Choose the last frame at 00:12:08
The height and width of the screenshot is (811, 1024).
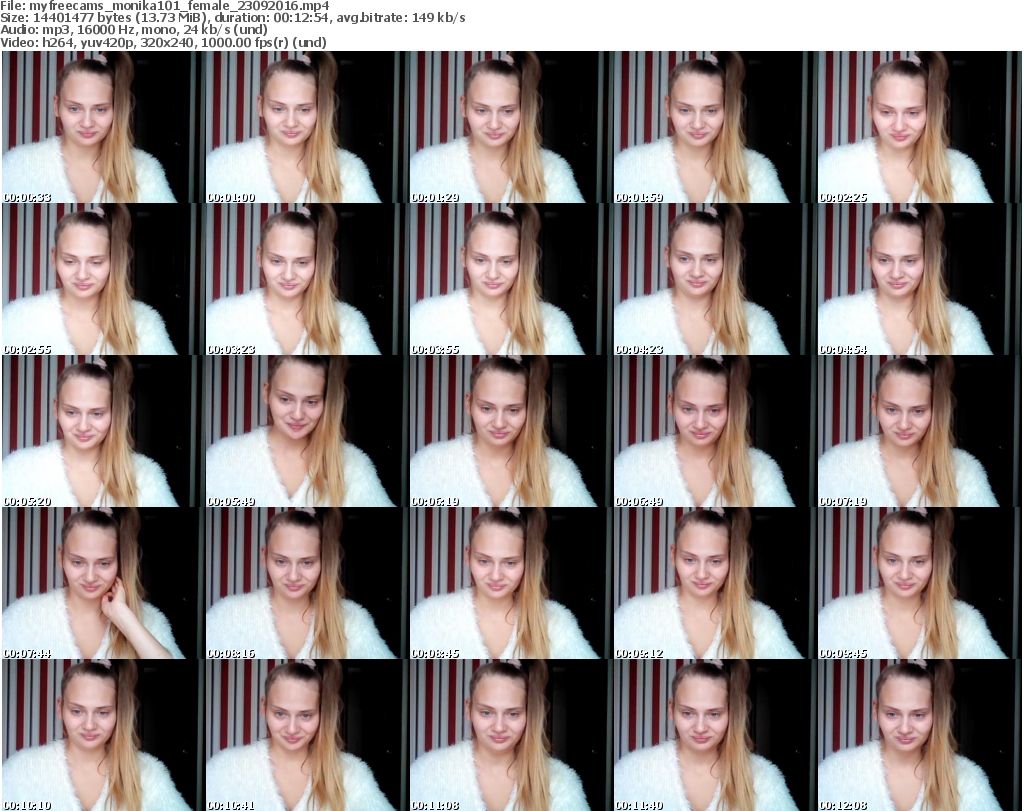(918, 735)
